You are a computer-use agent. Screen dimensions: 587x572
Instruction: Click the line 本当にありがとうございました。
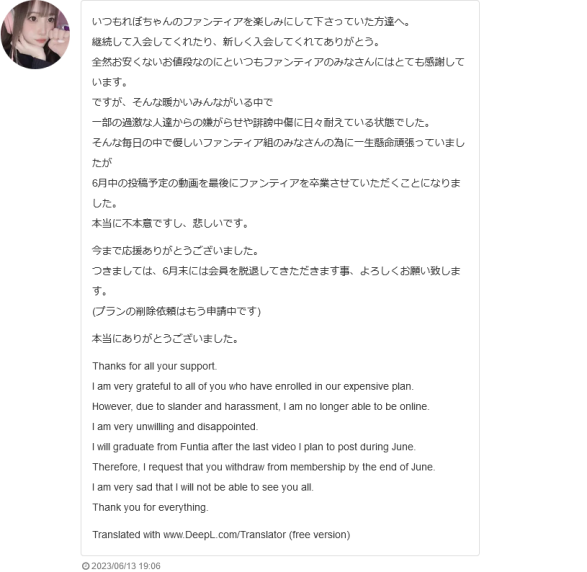(x=165, y=338)
